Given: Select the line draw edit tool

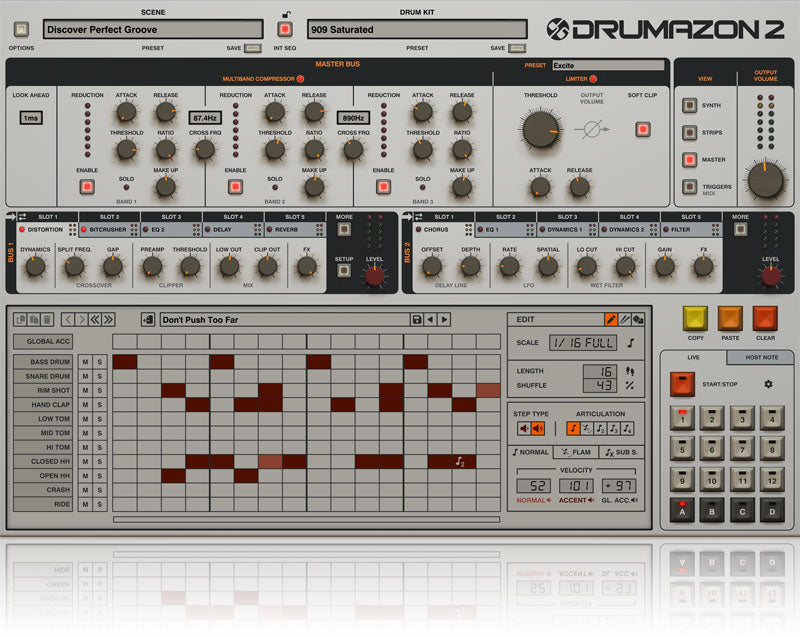Looking at the screenshot, I should click(x=624, y=320).
